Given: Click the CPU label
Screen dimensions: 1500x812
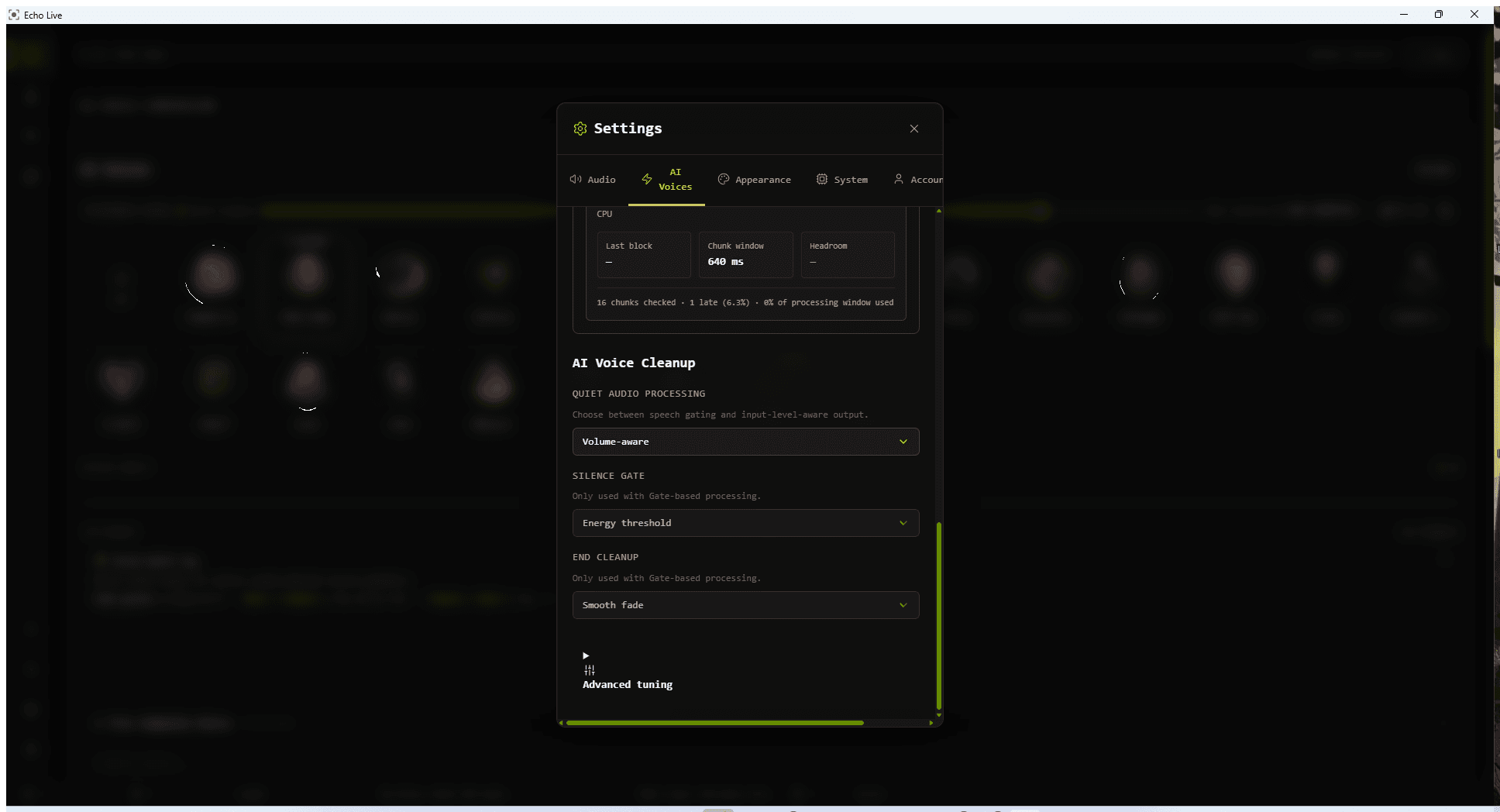Looking at the screenshot, I should [604, 214].
